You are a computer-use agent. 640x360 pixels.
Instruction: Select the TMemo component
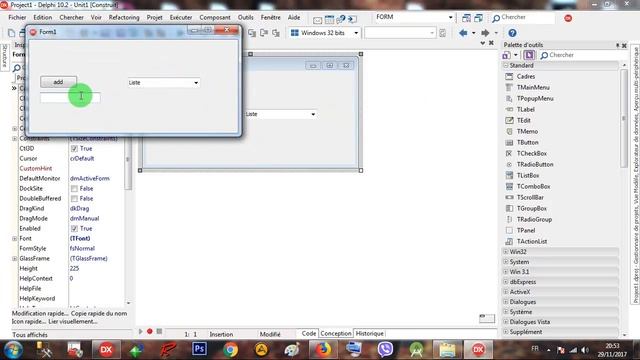pos(527,131)
